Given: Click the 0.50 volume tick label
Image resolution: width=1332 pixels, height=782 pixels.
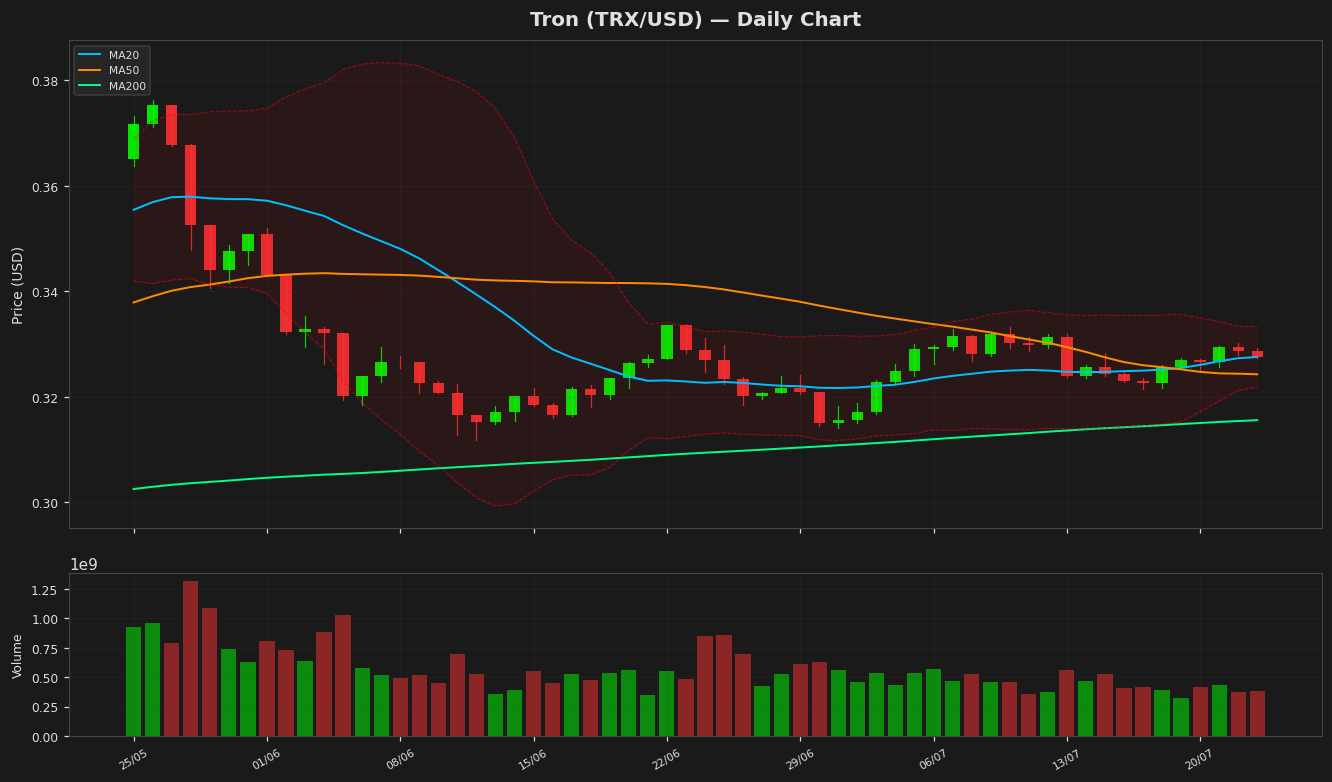Looking at the screenshot, I should [47, 678].
